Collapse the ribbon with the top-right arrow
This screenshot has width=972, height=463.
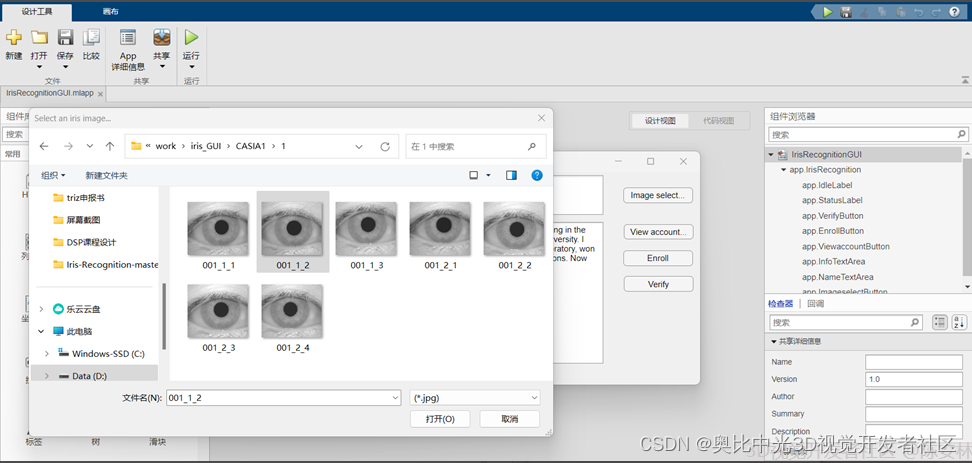tap(965, 80)
